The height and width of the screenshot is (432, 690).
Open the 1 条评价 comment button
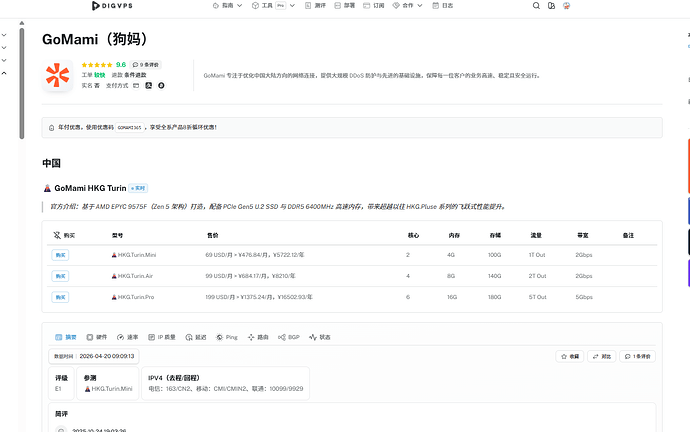[x=638, y=357]
